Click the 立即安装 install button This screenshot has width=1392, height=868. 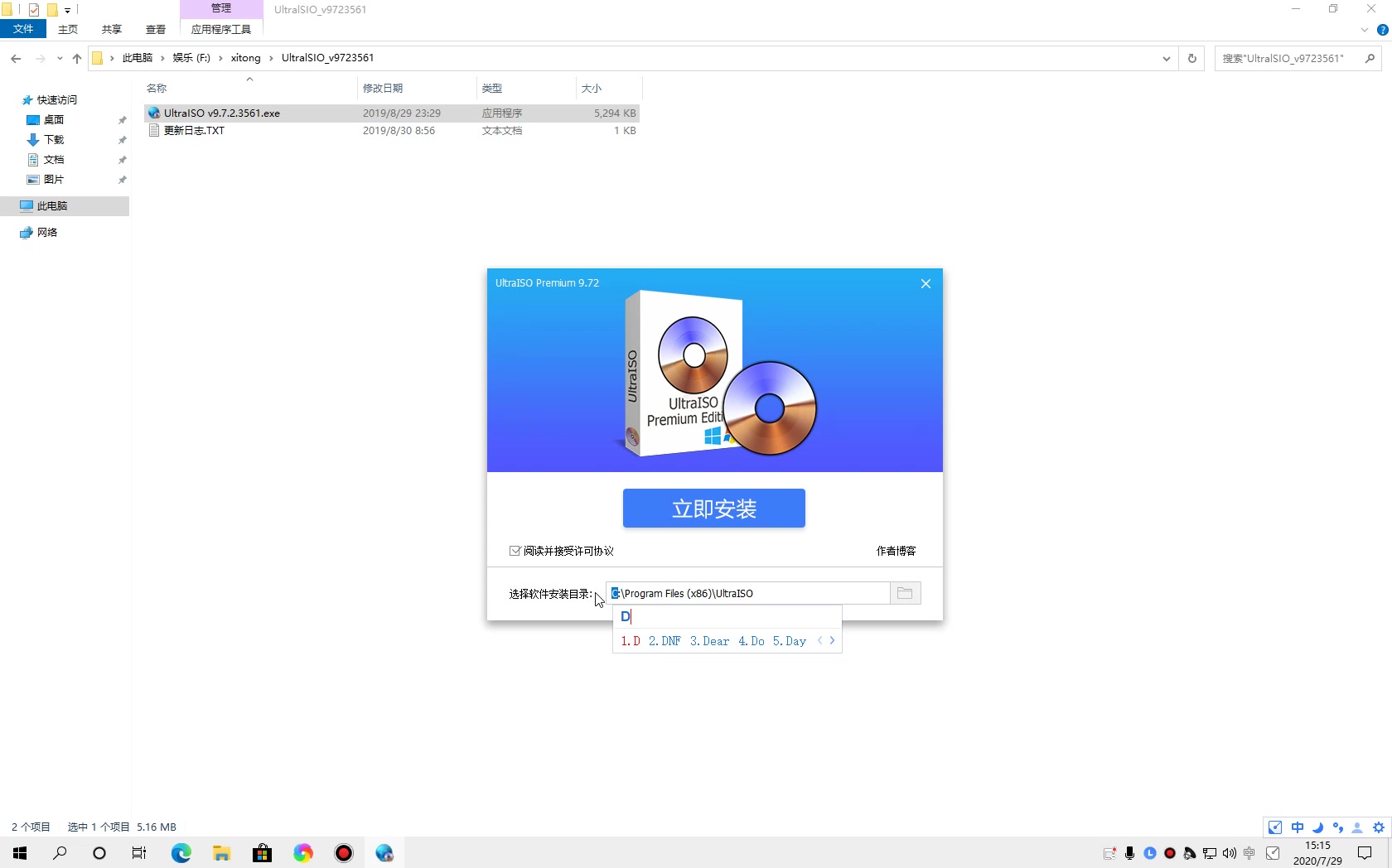tap(713, 508)
